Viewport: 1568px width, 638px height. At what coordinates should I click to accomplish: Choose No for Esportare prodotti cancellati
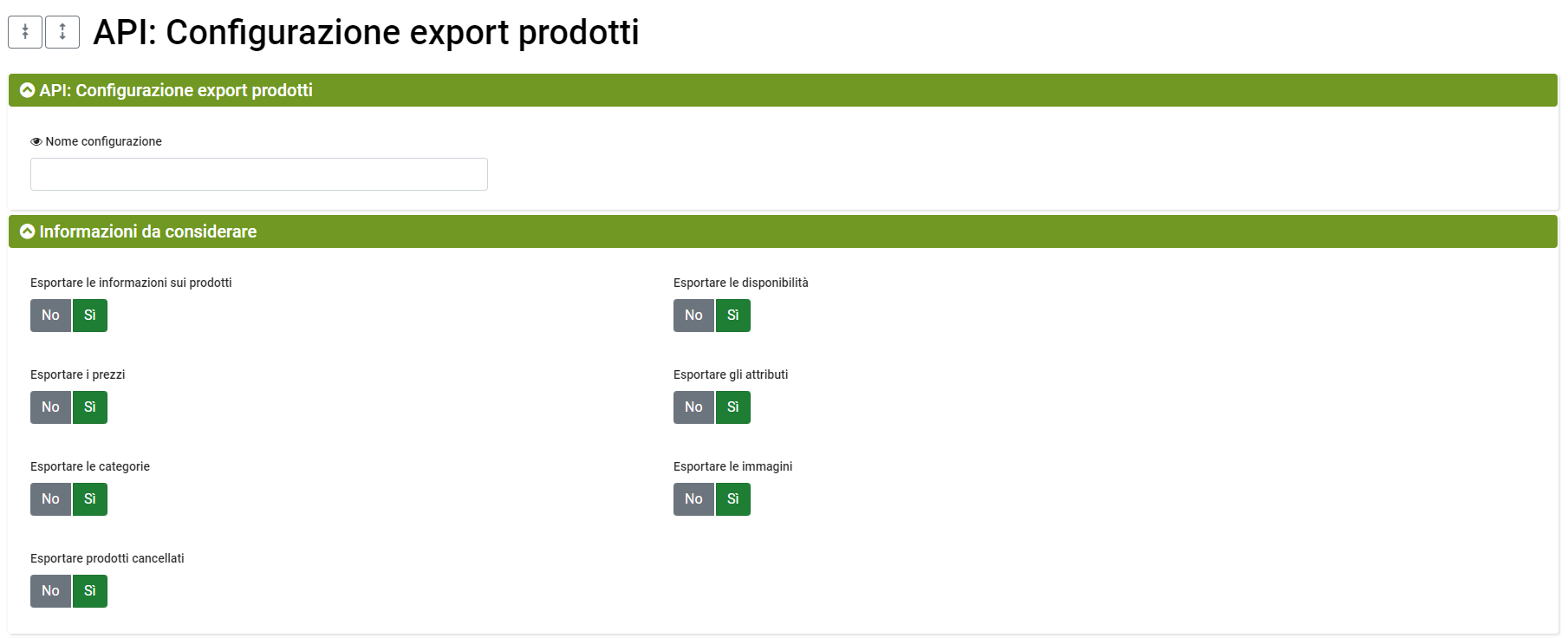click(x=50, y=591)
